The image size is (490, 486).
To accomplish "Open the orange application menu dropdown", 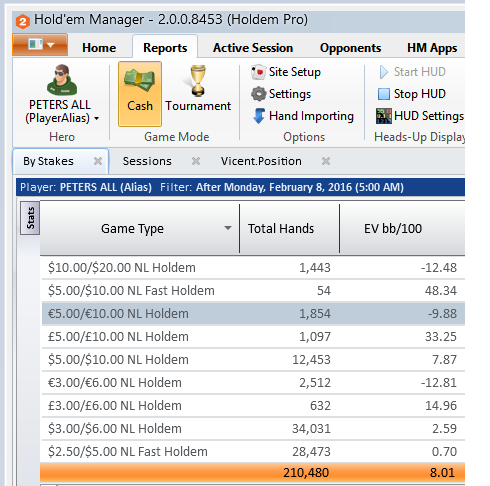I will click(x=40, y=45).
